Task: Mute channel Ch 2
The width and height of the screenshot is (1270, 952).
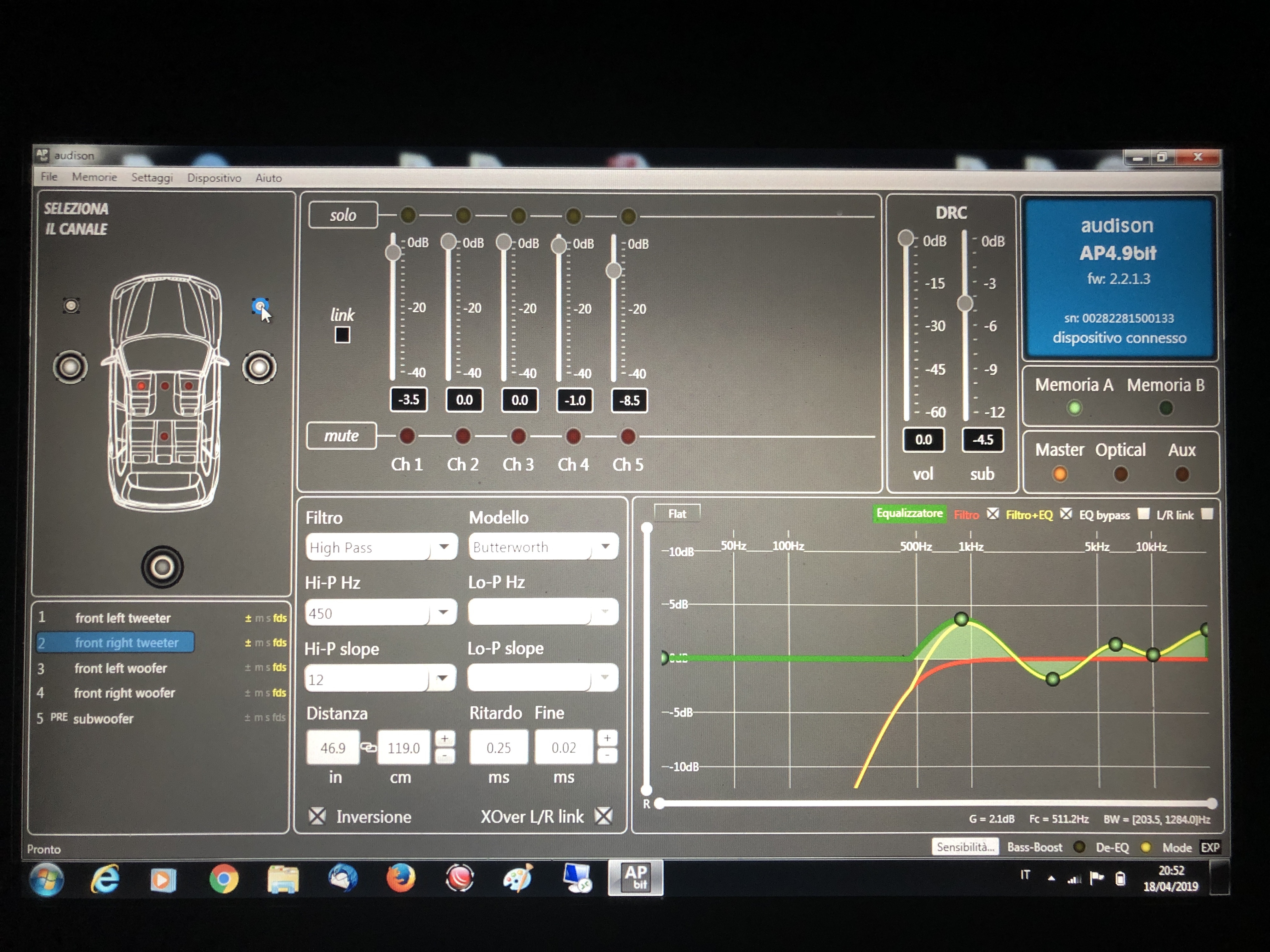Action: (x=463, y=436)
